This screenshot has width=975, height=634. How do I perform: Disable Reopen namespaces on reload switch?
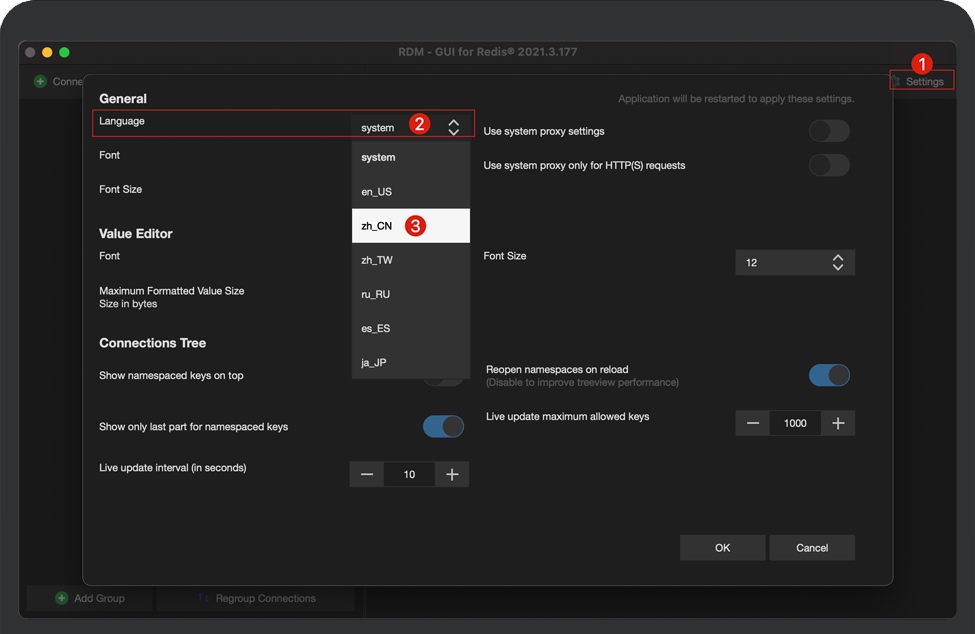pos(829,375)
